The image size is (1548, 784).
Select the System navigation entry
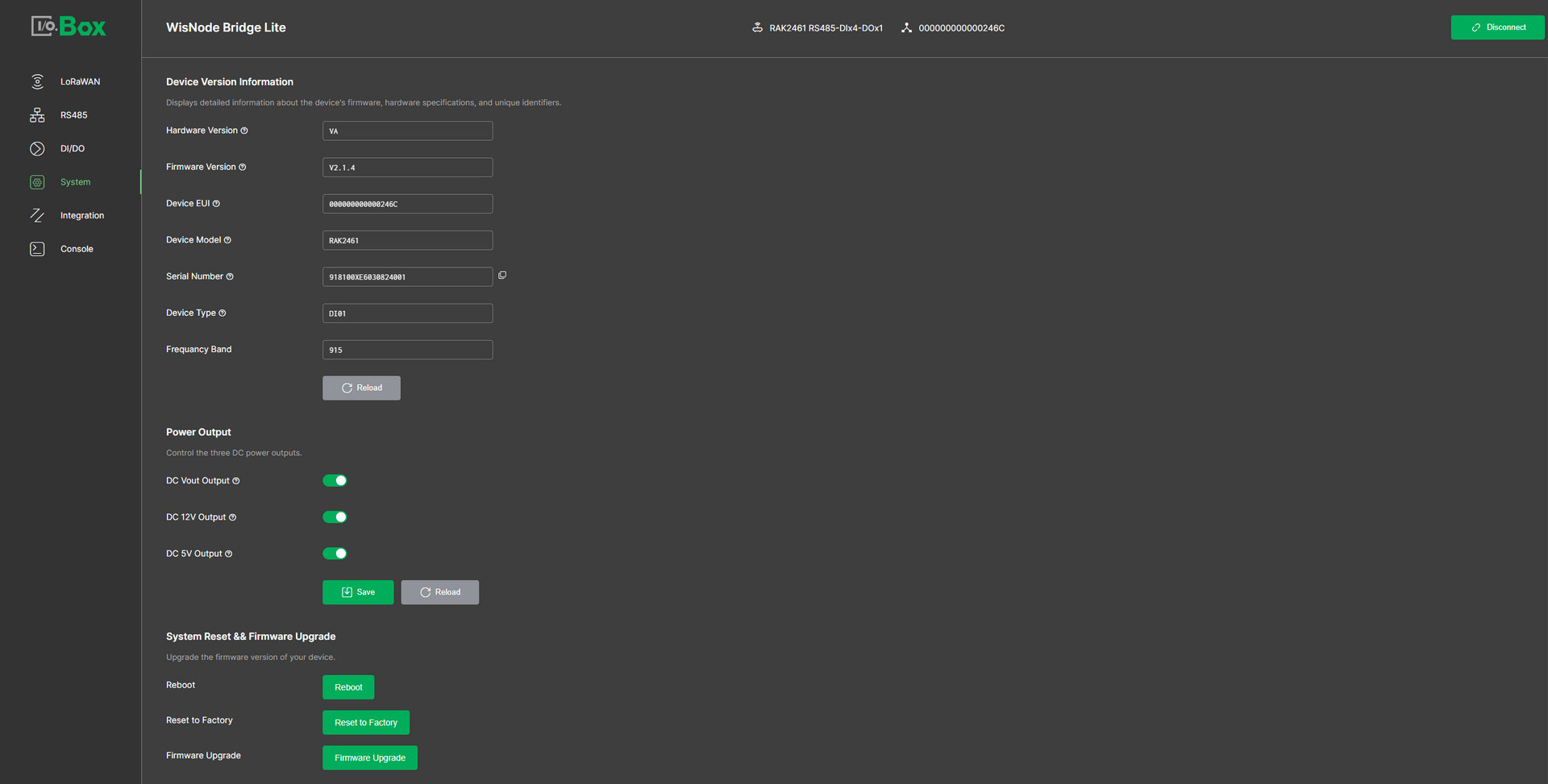74,181
